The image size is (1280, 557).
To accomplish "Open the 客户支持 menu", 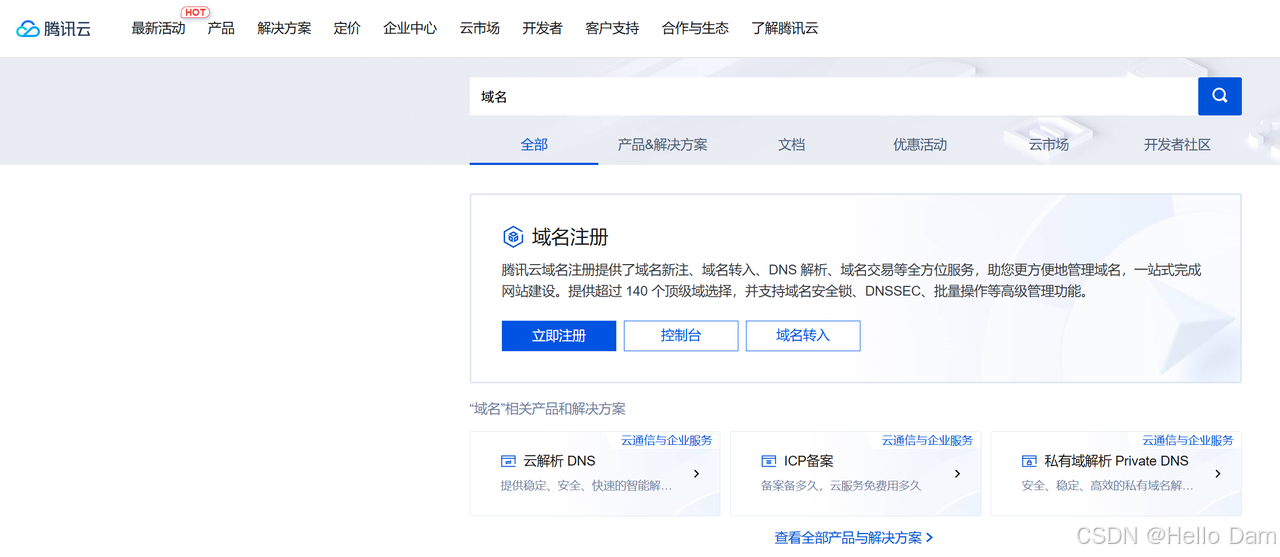I will tap(612, 28).
